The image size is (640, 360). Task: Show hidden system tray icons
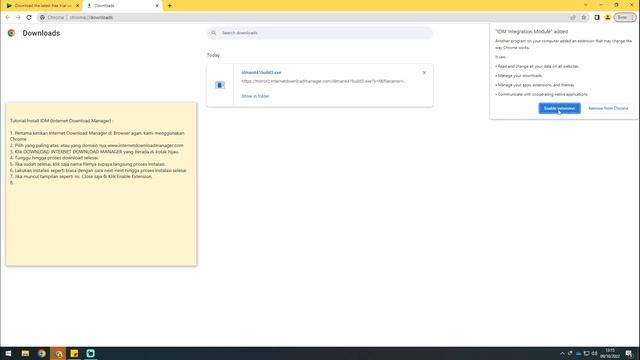tap(562, 353)
